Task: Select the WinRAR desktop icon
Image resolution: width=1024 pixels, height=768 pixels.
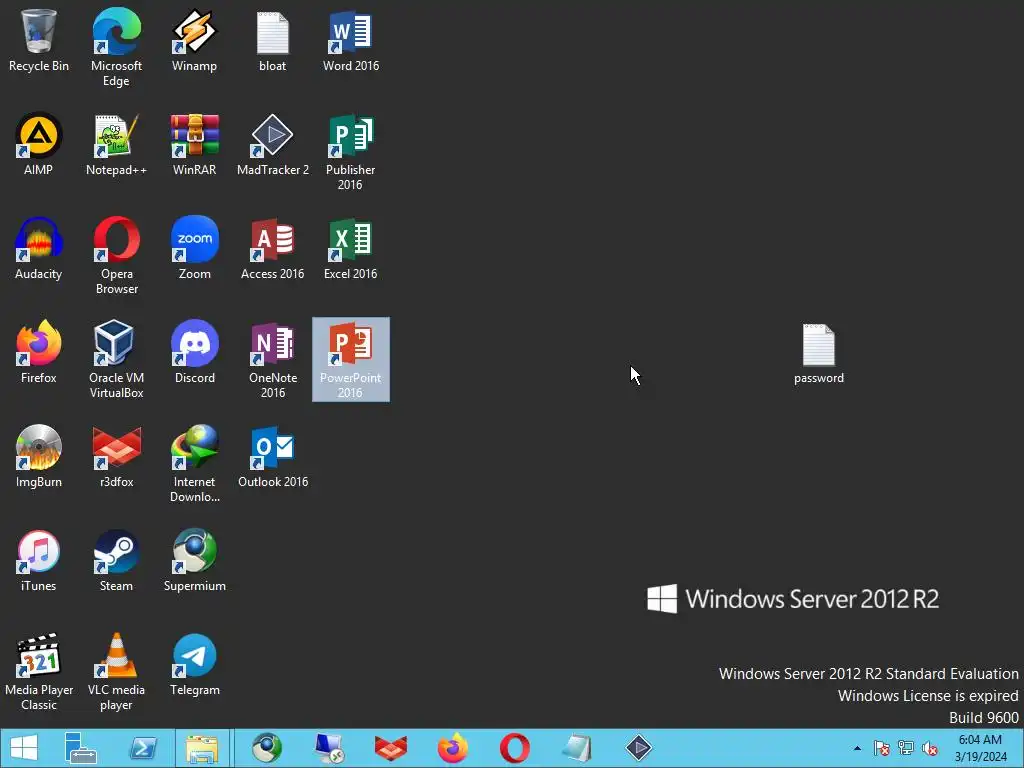Action: [195, 144]
